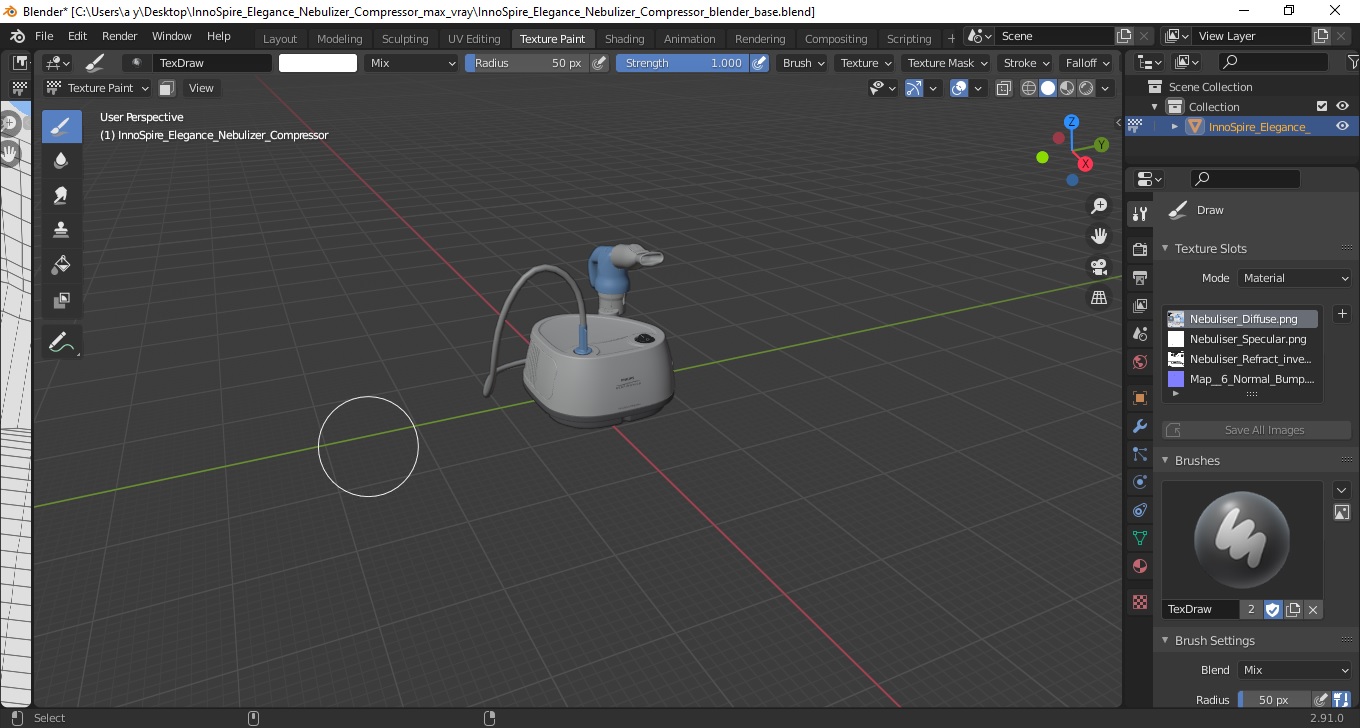Open Object Data mesh properties tab

point(1139,538)
